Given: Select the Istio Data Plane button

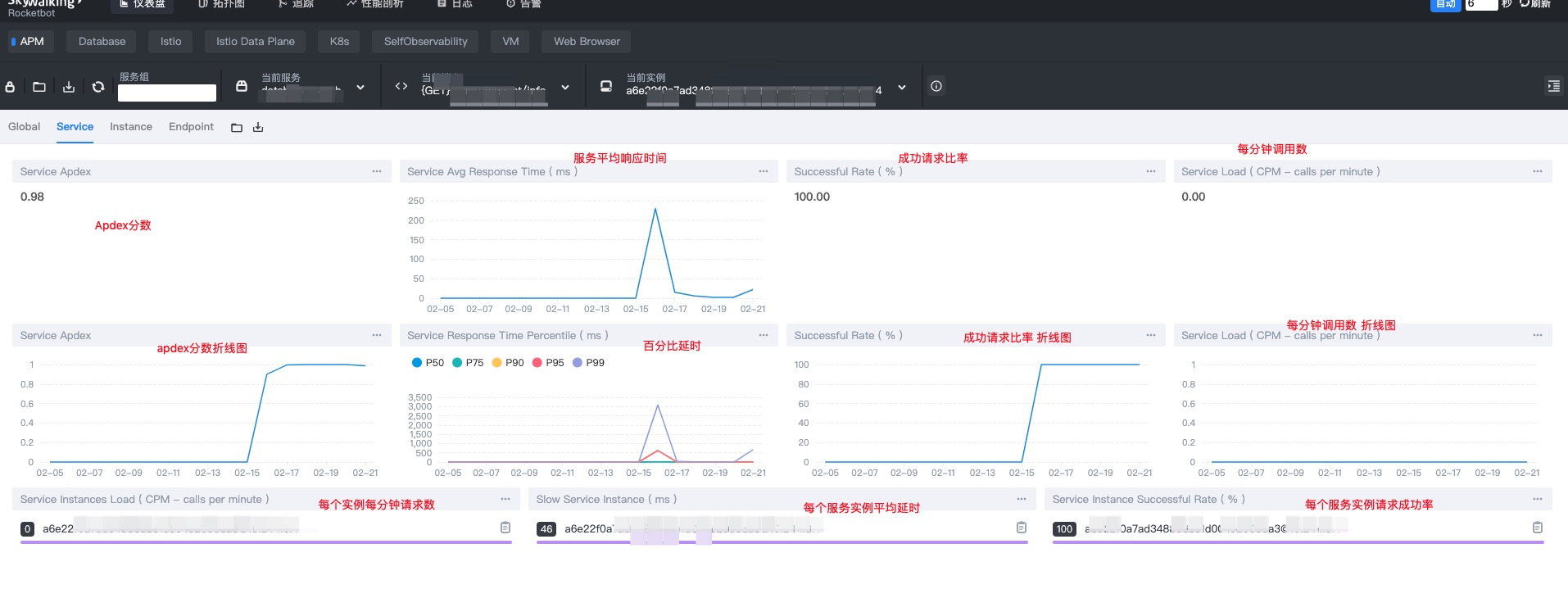Looking at the screenshot, I should pos(256,42).
